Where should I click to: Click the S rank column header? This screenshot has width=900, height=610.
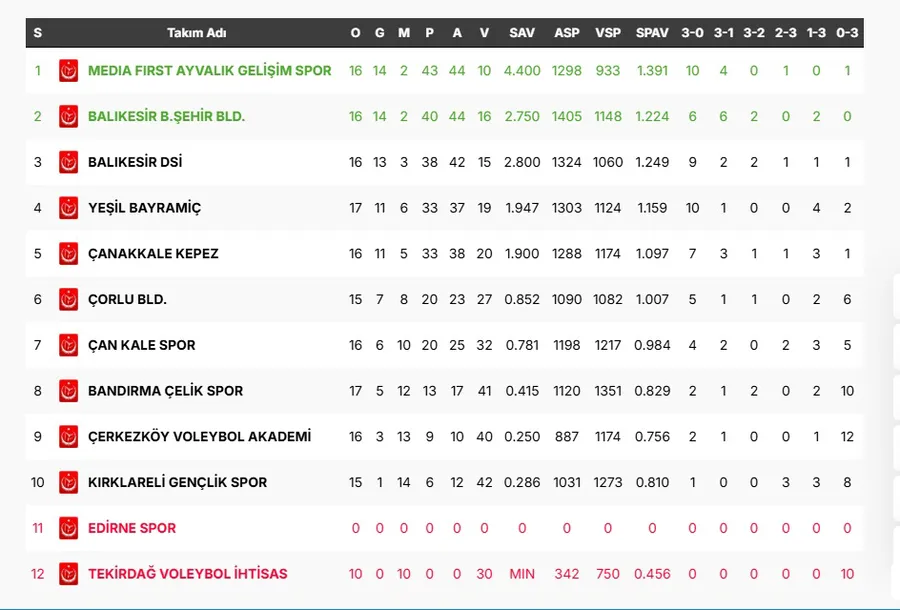pyautogui.click(x=38, y=32)
